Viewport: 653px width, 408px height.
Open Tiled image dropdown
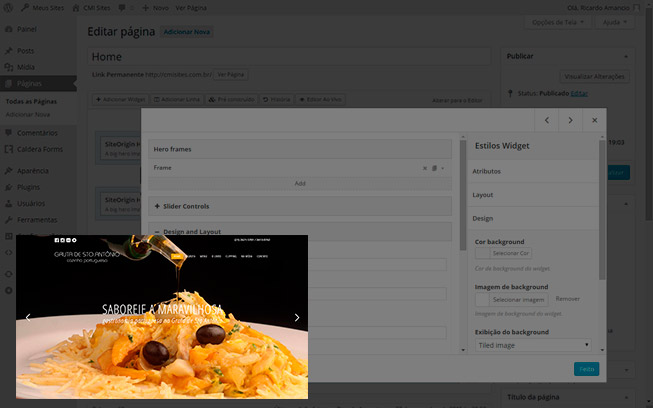(533, 345)
